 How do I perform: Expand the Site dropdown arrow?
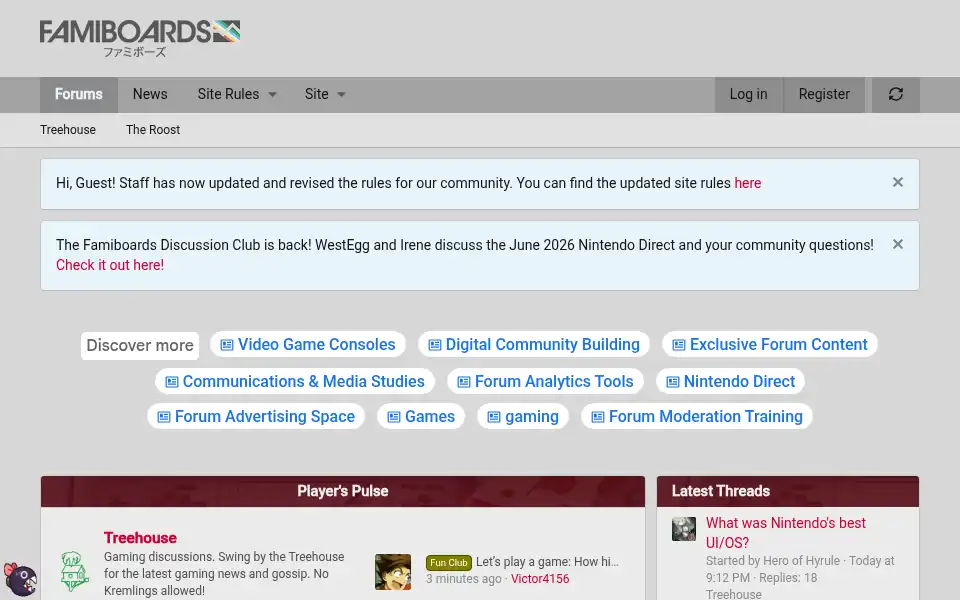[x=342, y=95]
